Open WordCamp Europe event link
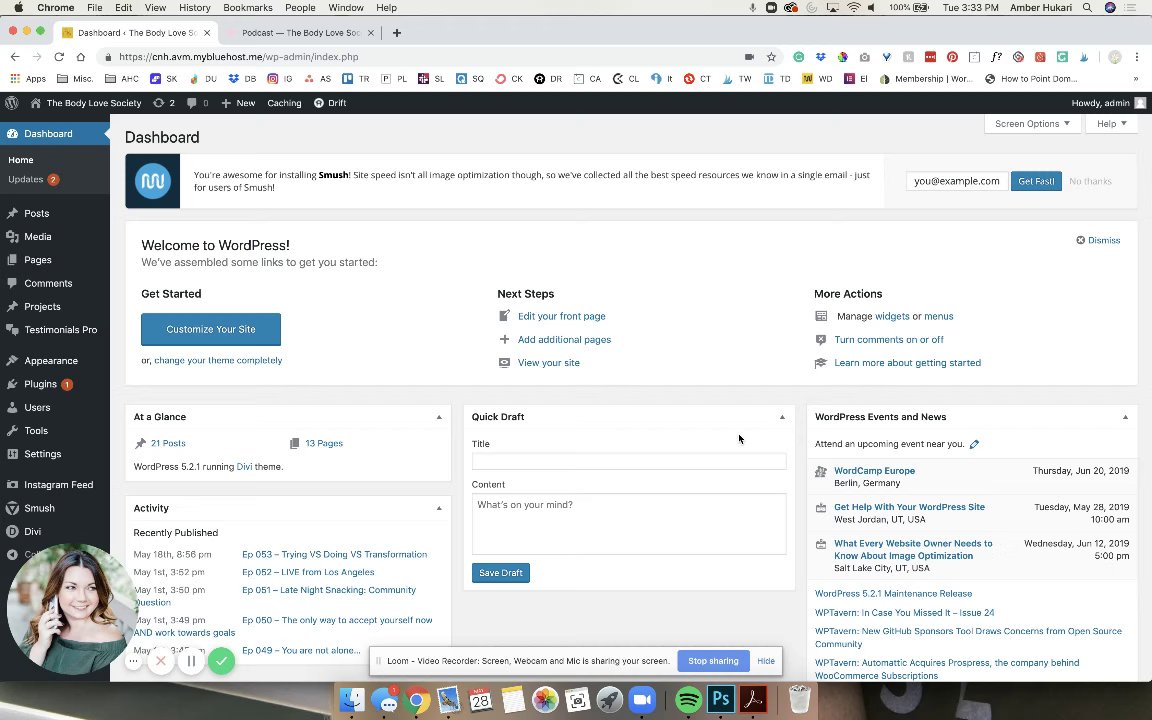Screen dimensions: 1152x720 874,471
